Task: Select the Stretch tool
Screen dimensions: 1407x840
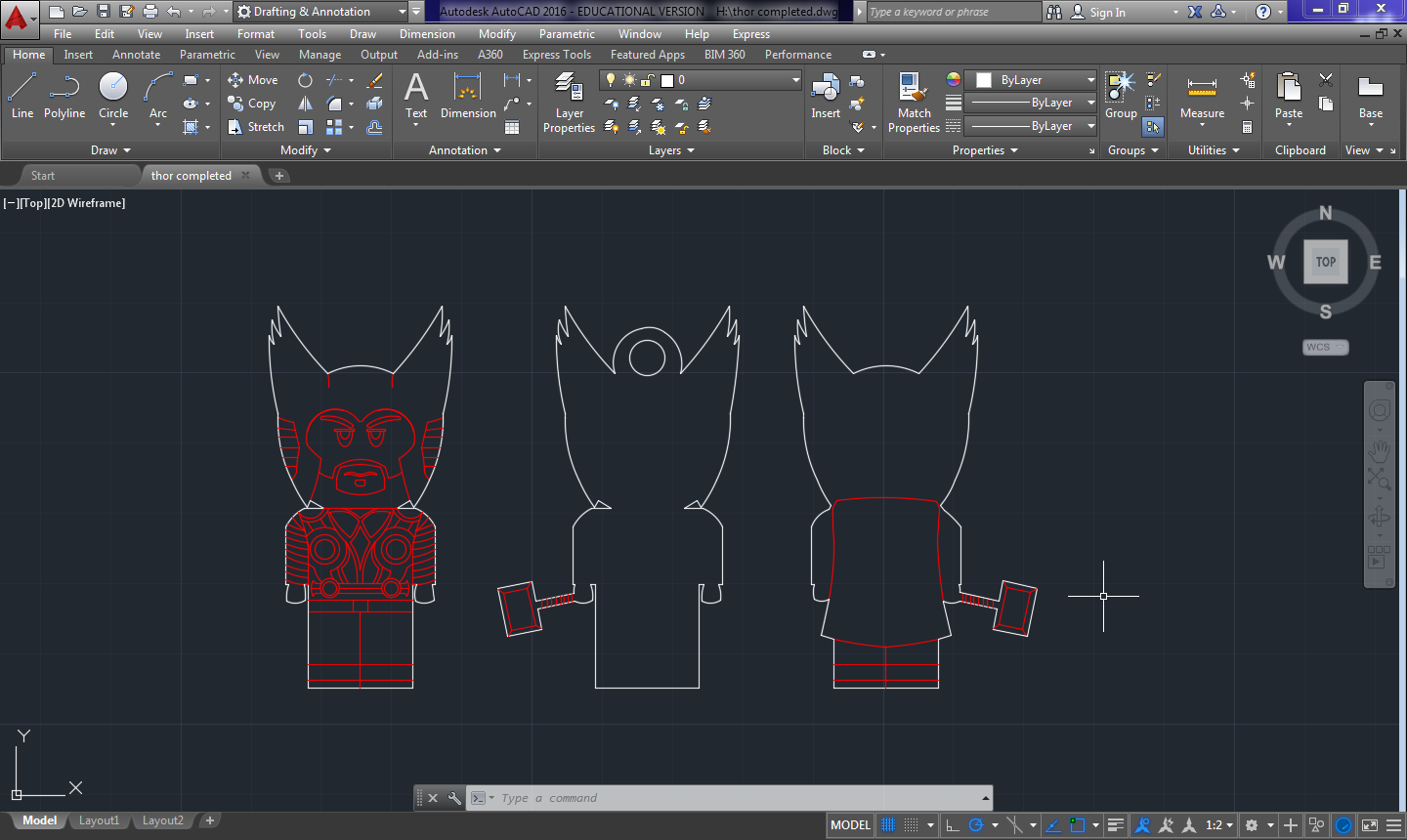Action: pos(256,127)
